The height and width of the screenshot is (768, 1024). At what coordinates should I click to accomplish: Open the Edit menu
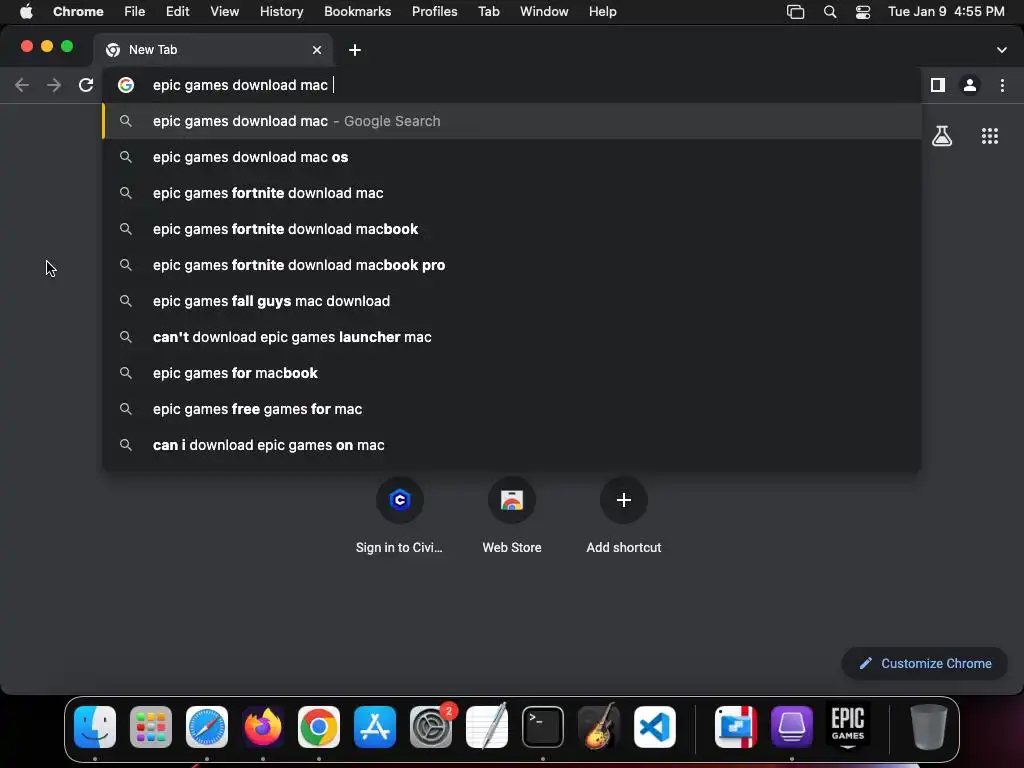click(178, 12)
